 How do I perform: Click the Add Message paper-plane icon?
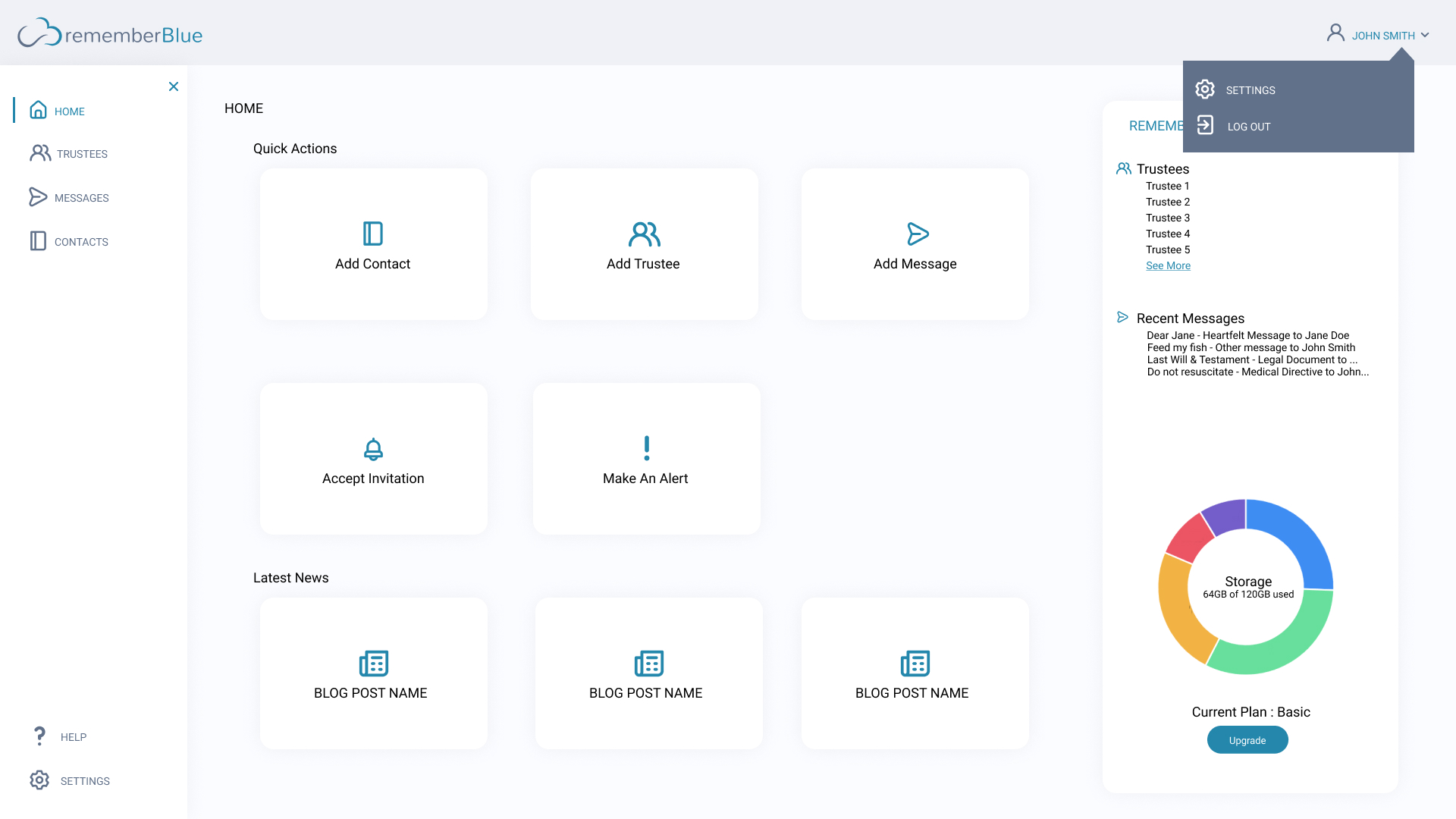pyautogui.click(x=917, y=234)
